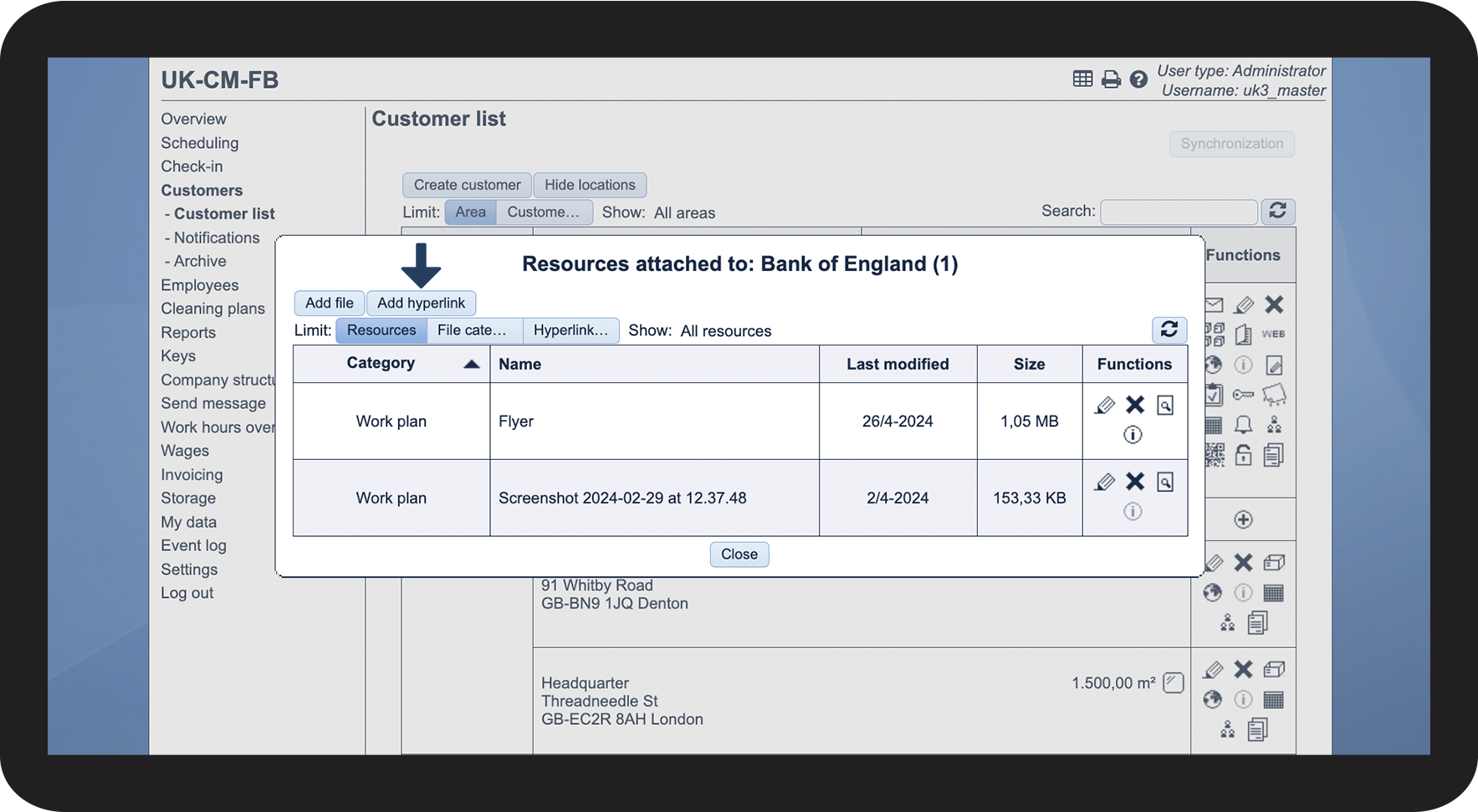Click the Add file button
The image size is (1478, 812).
point(330,303)
